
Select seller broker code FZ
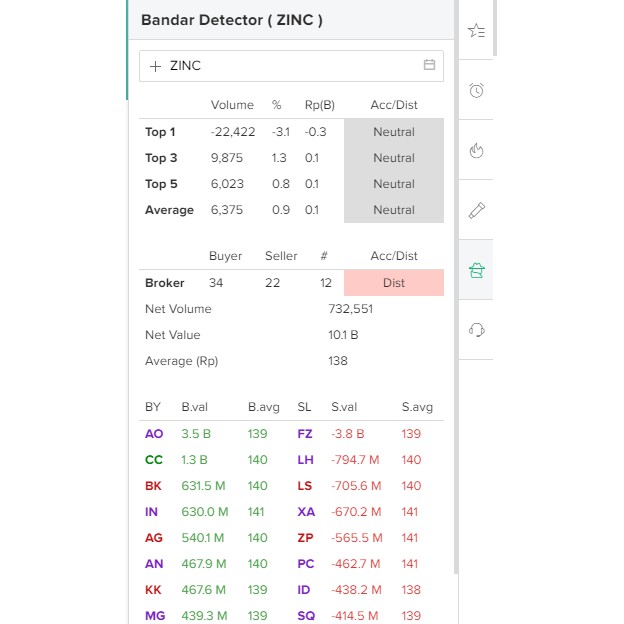point(305,433)
